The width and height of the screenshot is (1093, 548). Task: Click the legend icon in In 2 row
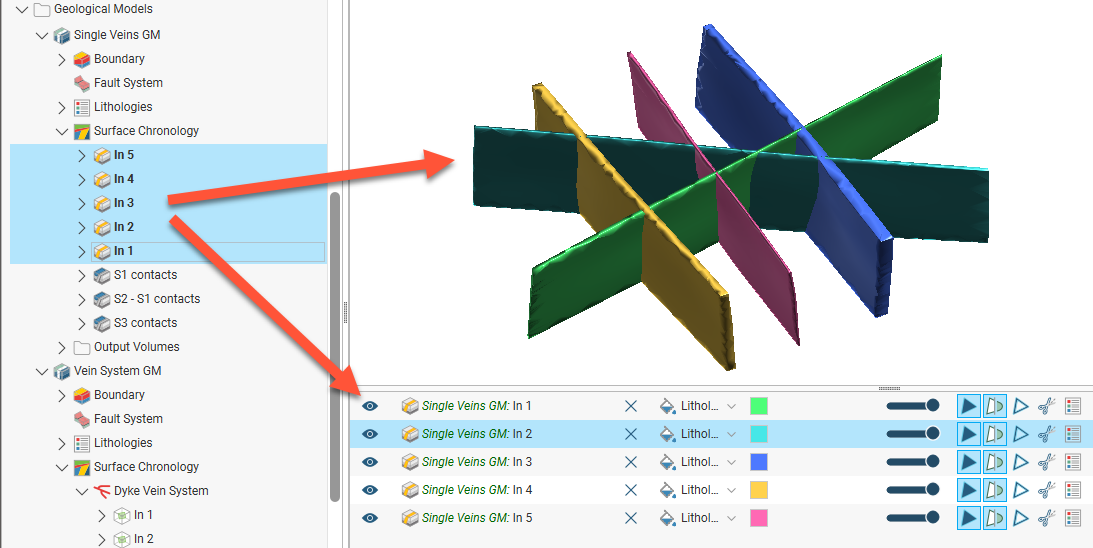coord(1074,434)
